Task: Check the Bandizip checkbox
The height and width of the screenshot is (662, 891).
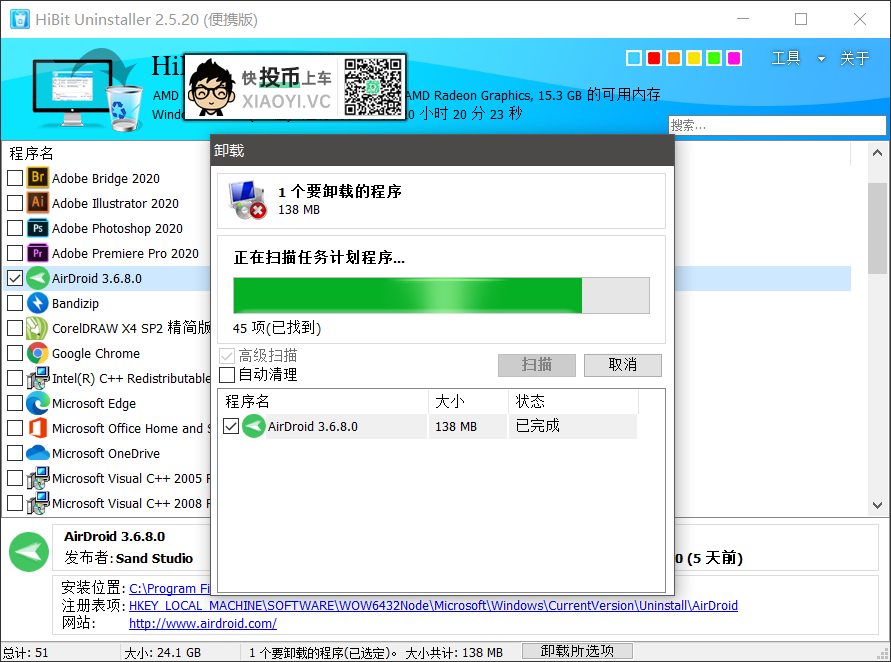Action: [x=15, y=303]
